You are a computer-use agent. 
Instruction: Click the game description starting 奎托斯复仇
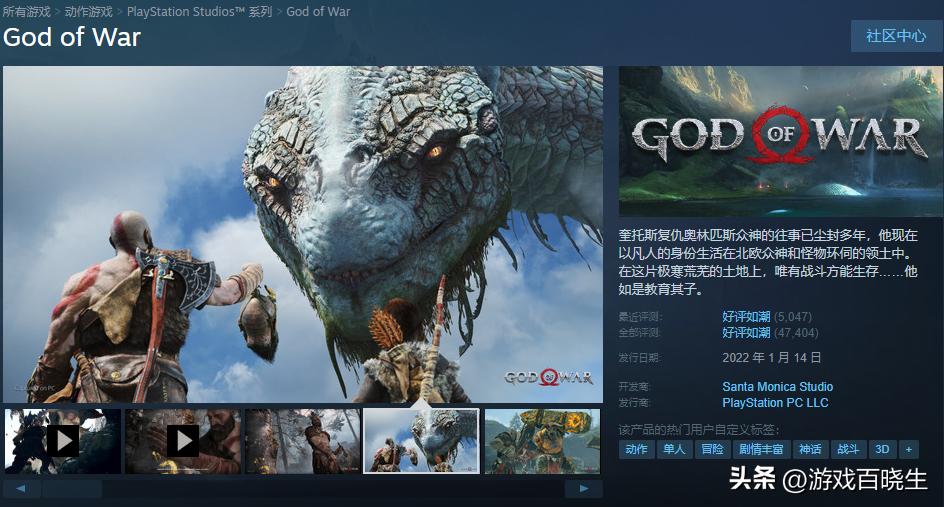pos(768,262)
